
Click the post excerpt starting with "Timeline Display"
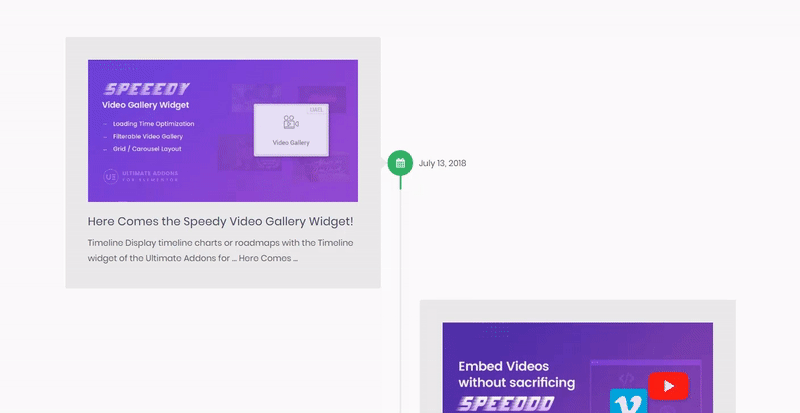[220, 250]
